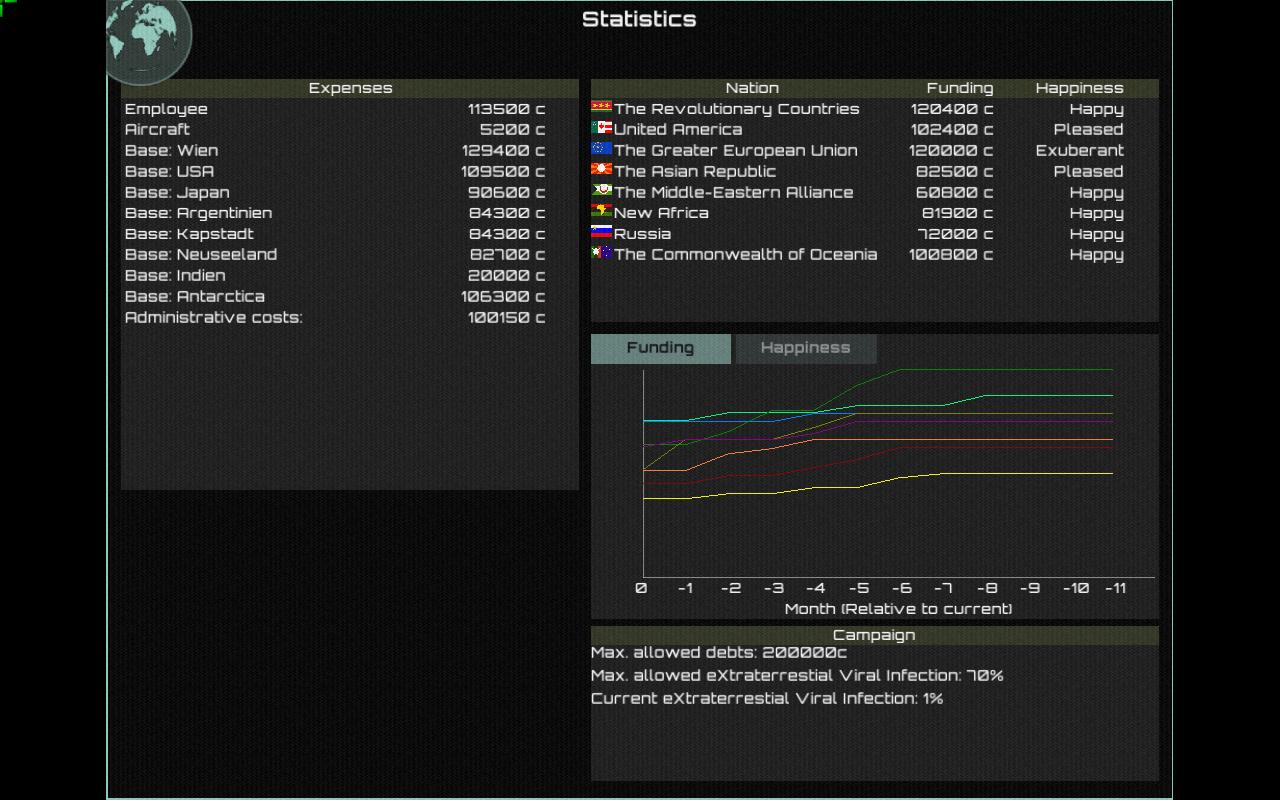Select the New Africa nation name
Viewport: 1280px width, 800px height.
coord(661,213)
